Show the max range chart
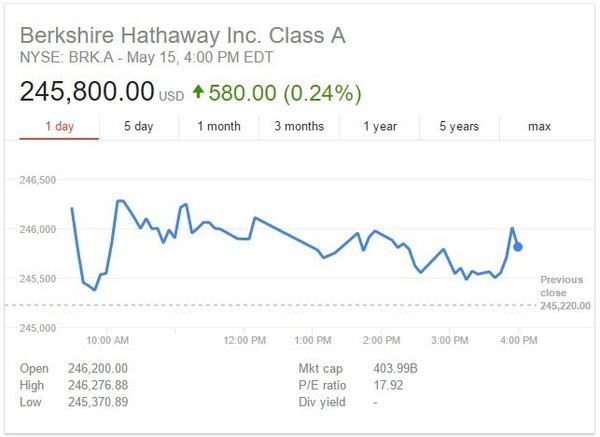The image size is (600, 437). click(x=539, y=126)
